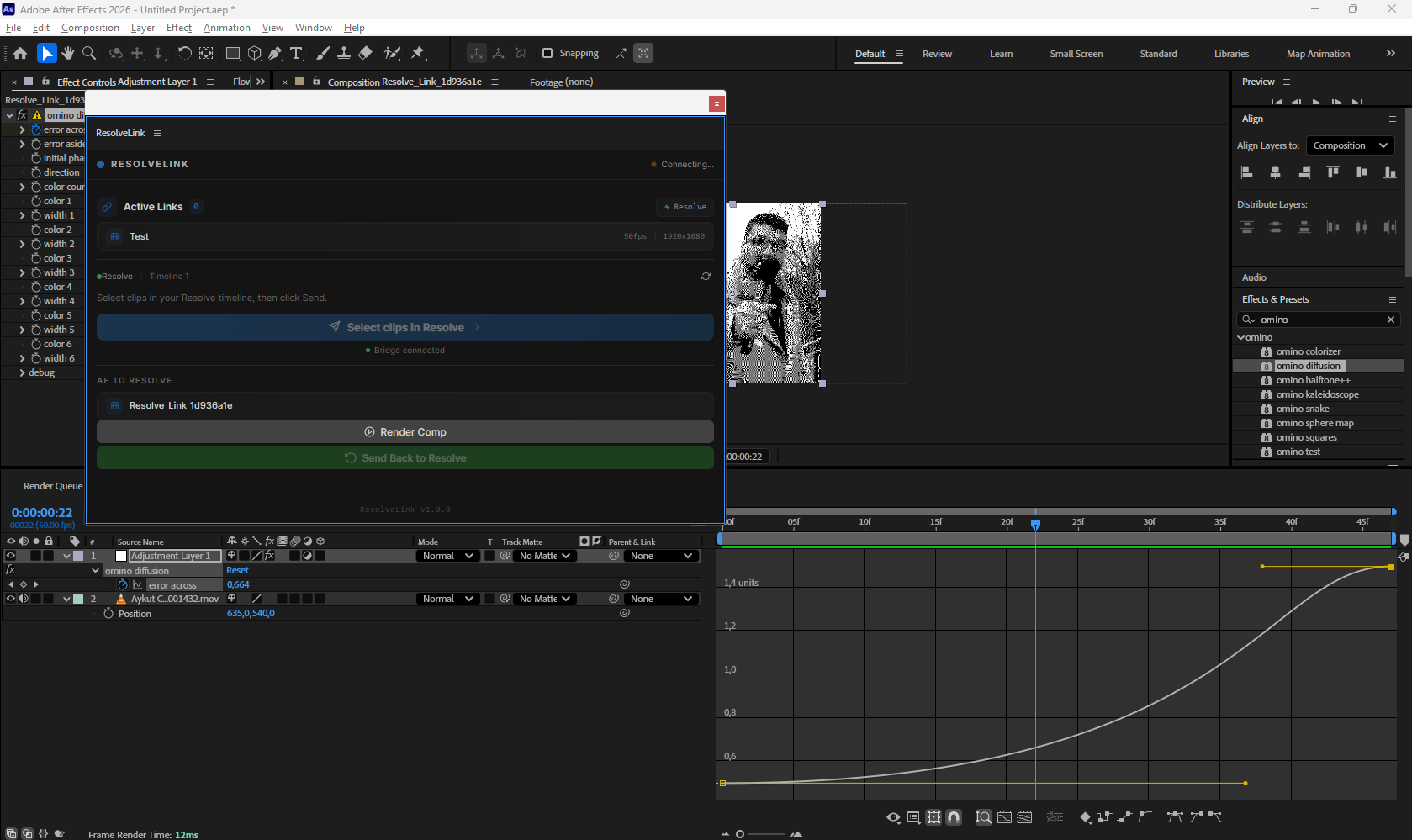Open Mode dropdown for Adjustment Layer 1
Image resolution: width=1412 pixels, height=840 pixels.
[447, 556]
